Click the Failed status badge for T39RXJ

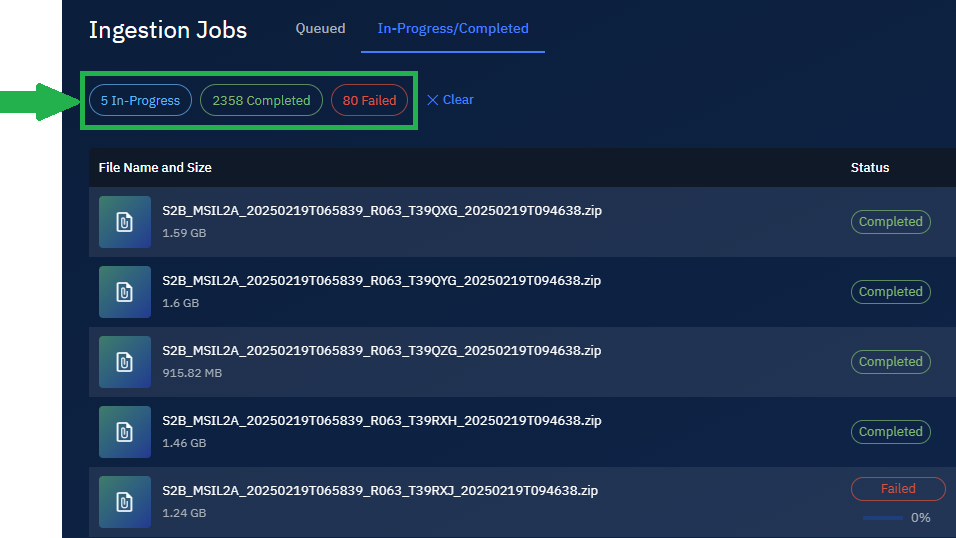898,489
